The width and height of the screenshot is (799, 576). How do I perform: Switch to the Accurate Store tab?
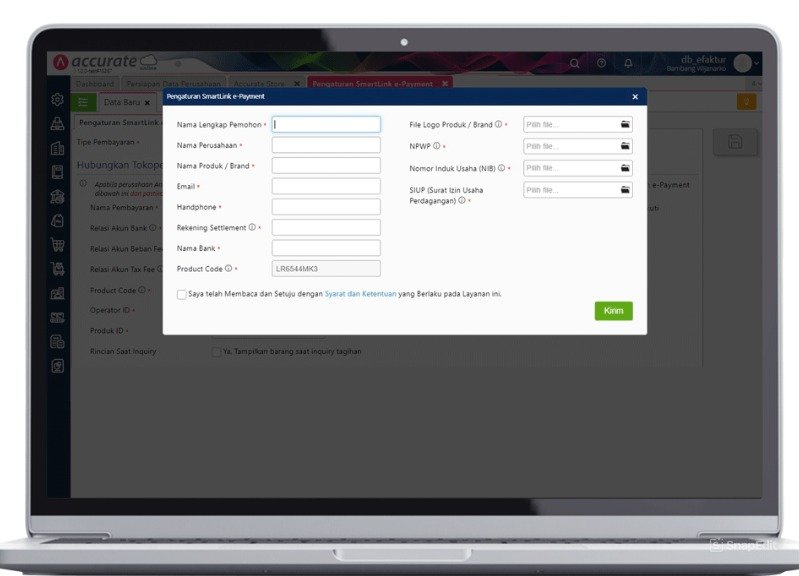click(x=259, y=84)
